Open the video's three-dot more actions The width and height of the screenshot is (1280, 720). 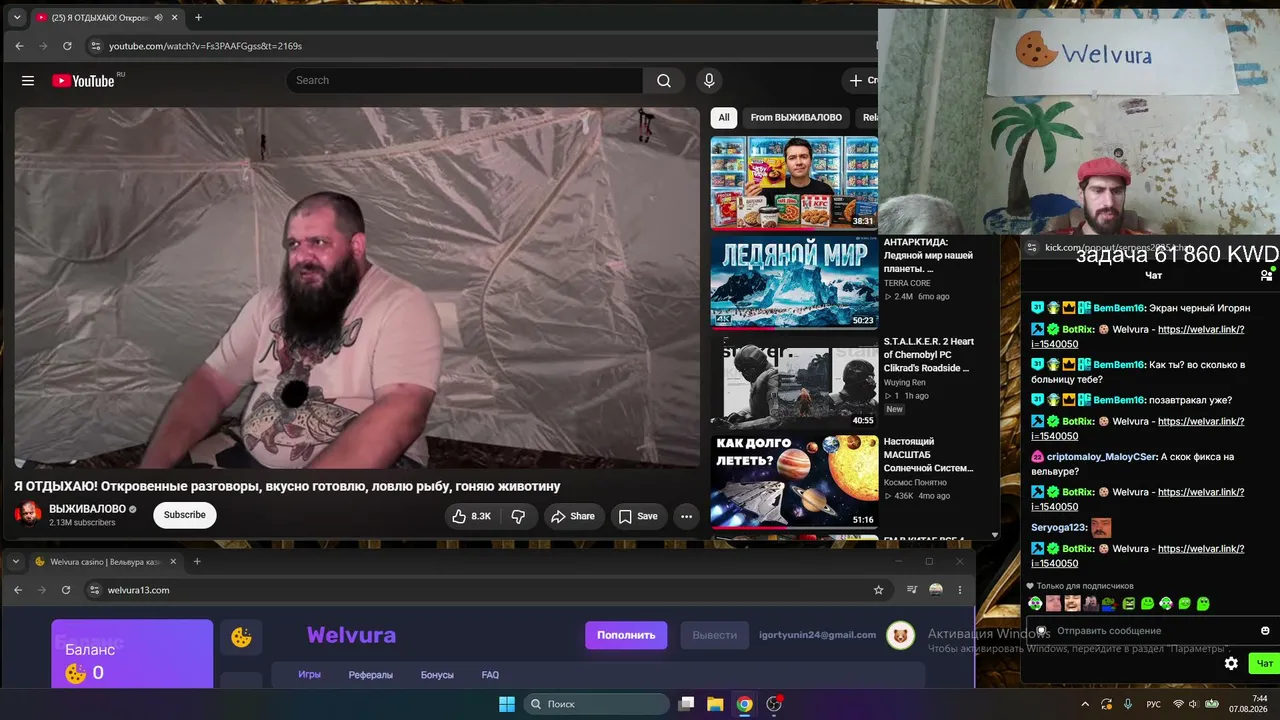[x=686, y=516]
